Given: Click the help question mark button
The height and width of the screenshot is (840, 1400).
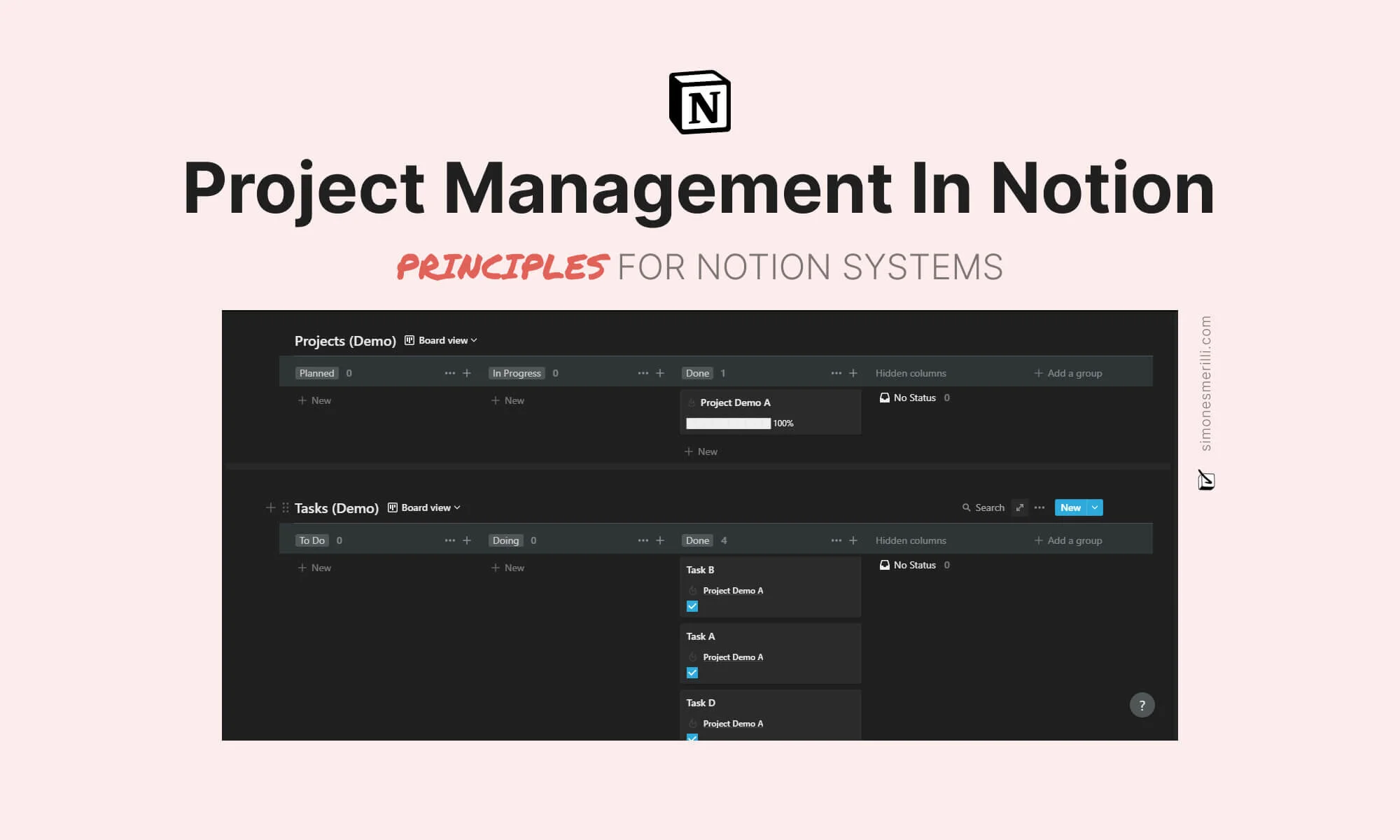Looking at the screenshot, I should click(1142, 705).
